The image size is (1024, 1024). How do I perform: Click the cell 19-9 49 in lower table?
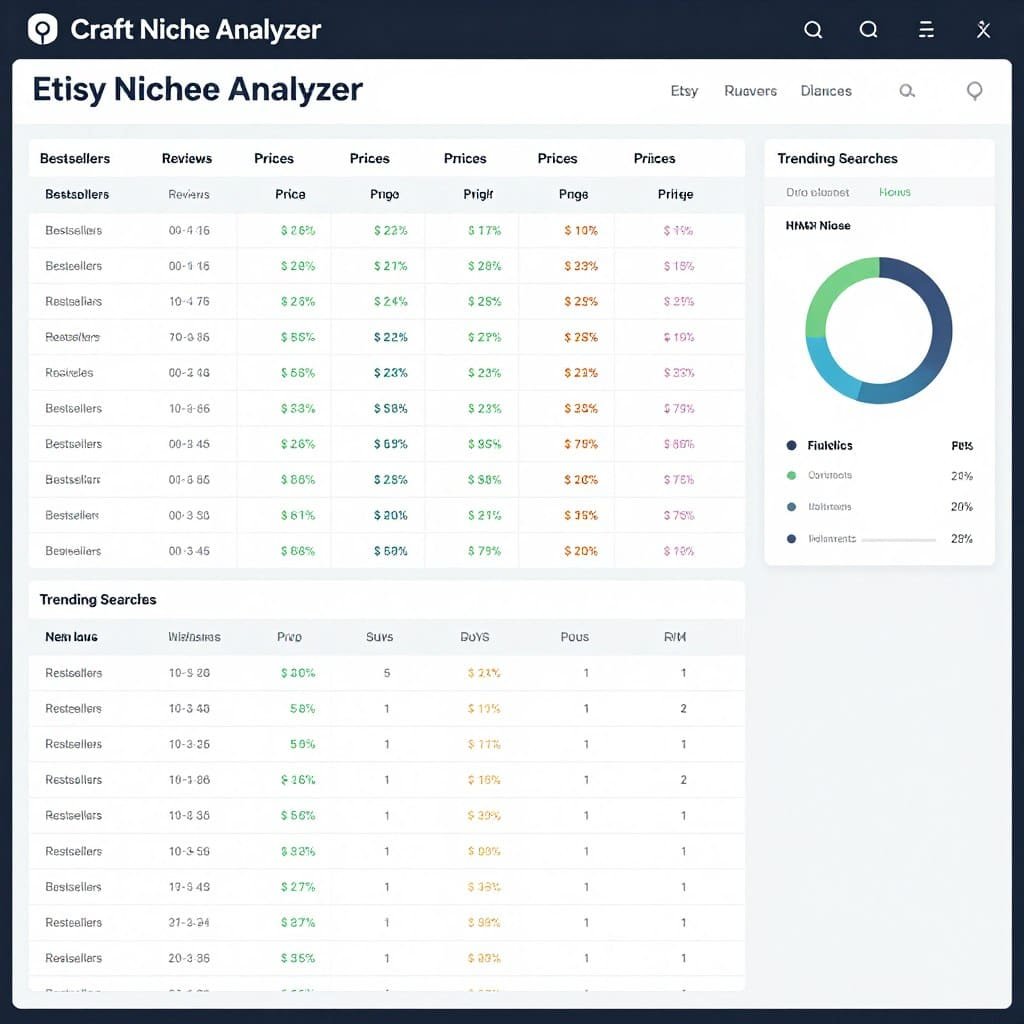click(189, 887)
